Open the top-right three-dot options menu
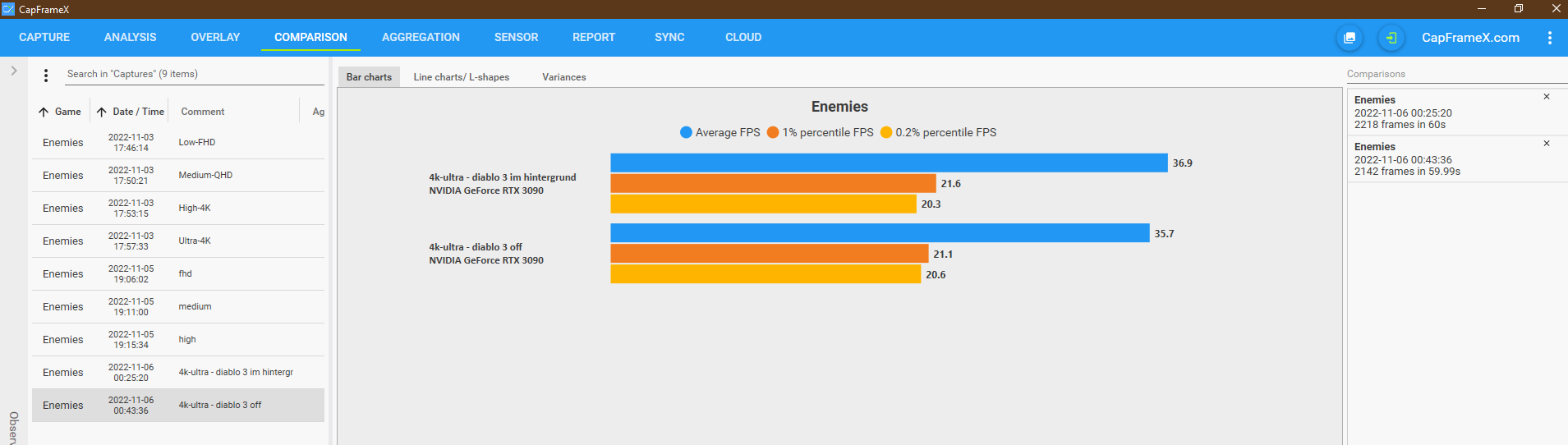1568x445 pixels. tap(1549, 38)
